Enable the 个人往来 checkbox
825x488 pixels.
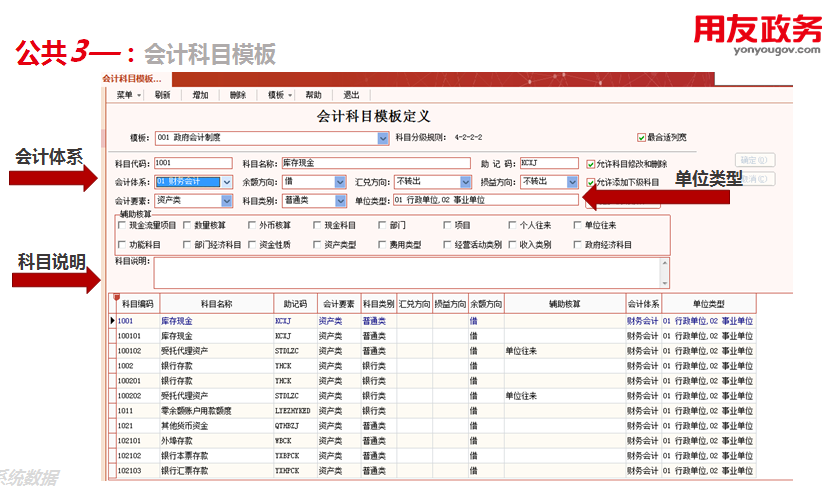click(512, 225)
